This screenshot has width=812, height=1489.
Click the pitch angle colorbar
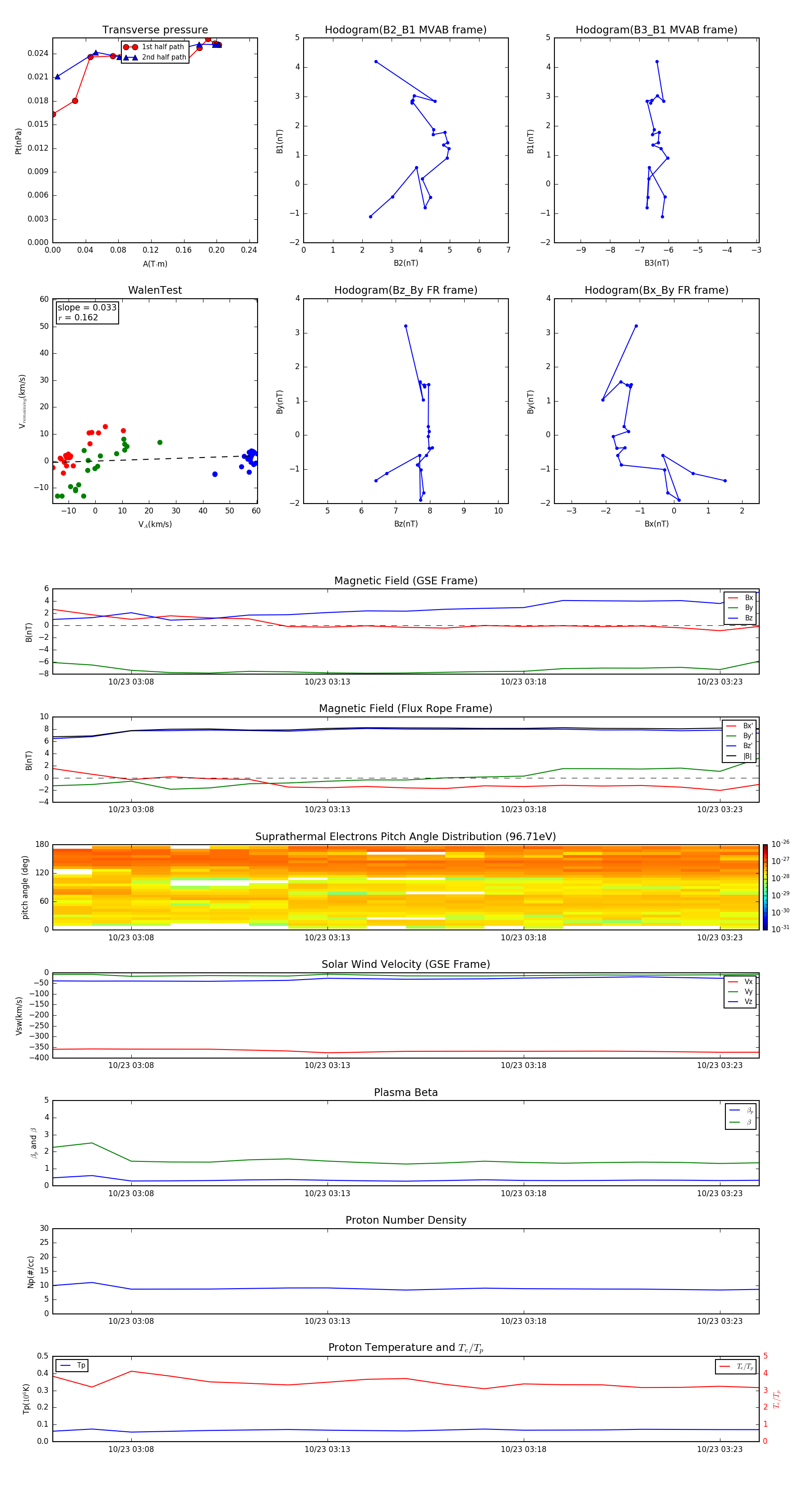tap(765, 887)
